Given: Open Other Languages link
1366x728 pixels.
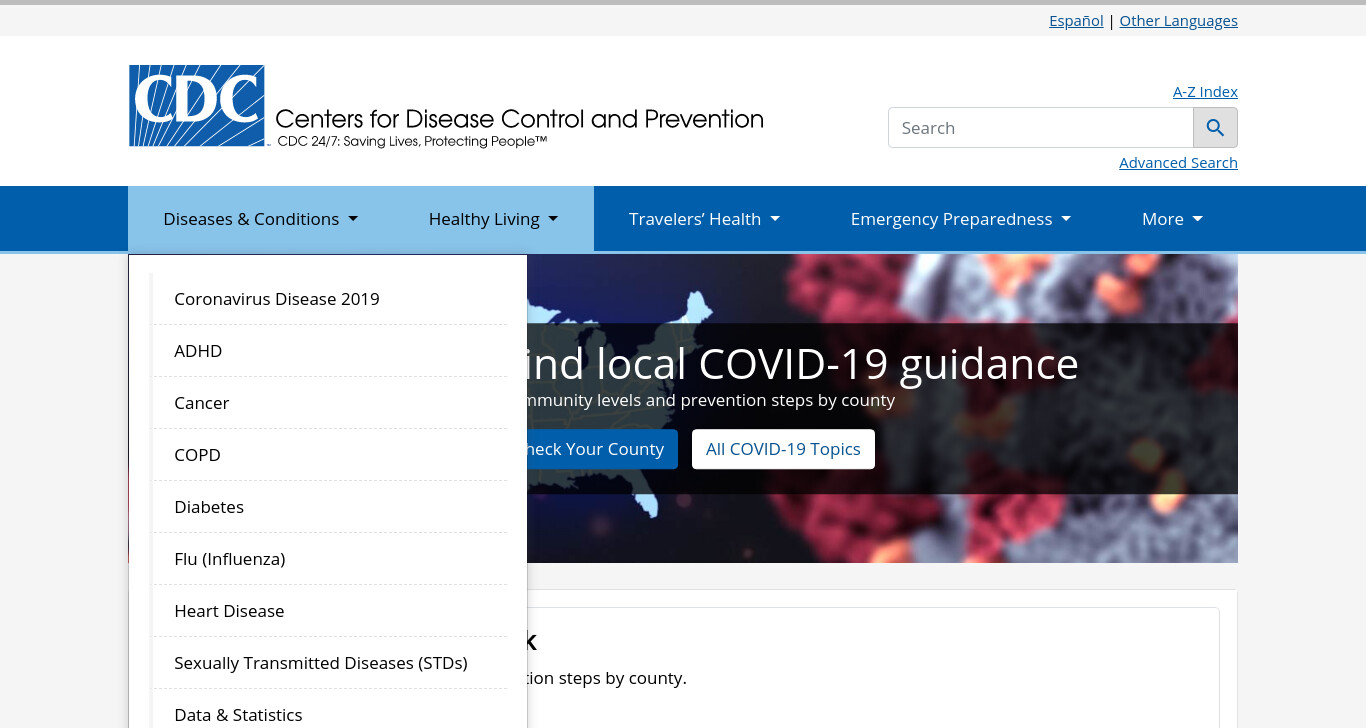Looking at the screenshot, I should (x=1178, y=21).
